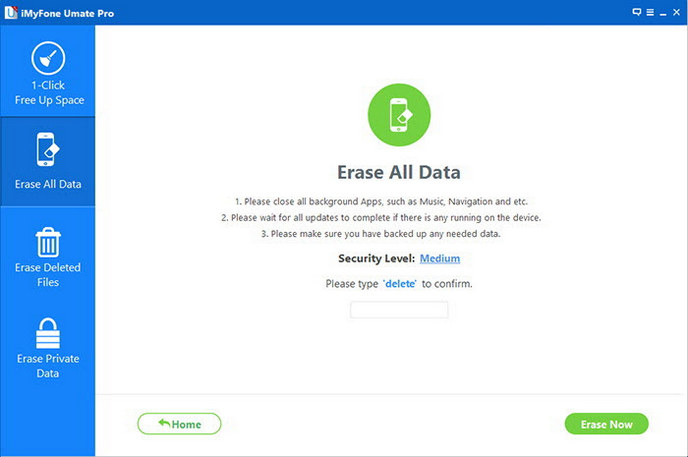Click the trash can icon in sidebar
Screen dimensions: 688x457
(48, 242)
